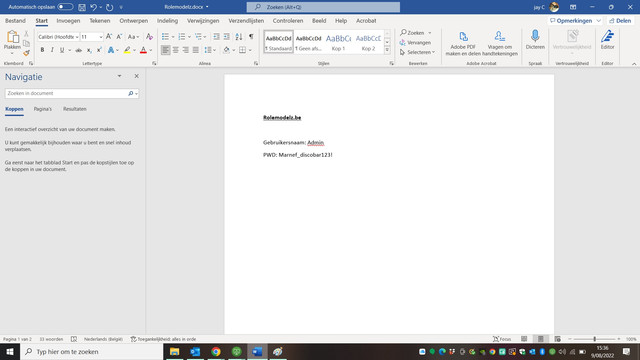The height and width of the screenshot is (360, 640).
Task: Expand styles gallery more arrow
Action: tap(387, 50)
